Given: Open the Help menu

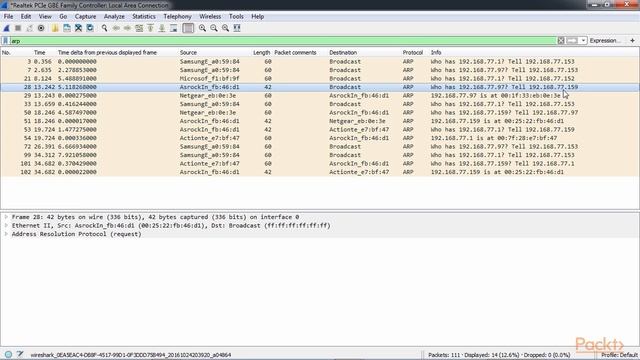Looking at the screenshot, I should click(258, 16).
